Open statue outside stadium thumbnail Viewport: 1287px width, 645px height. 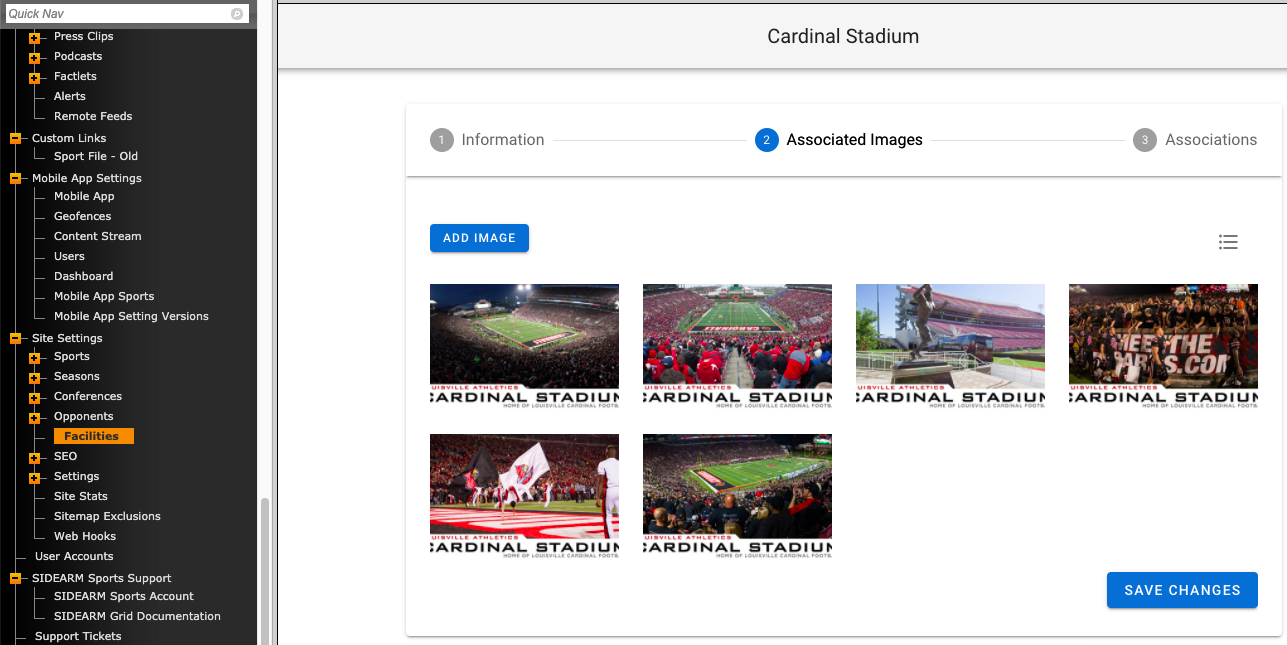(x=950, y=346)
